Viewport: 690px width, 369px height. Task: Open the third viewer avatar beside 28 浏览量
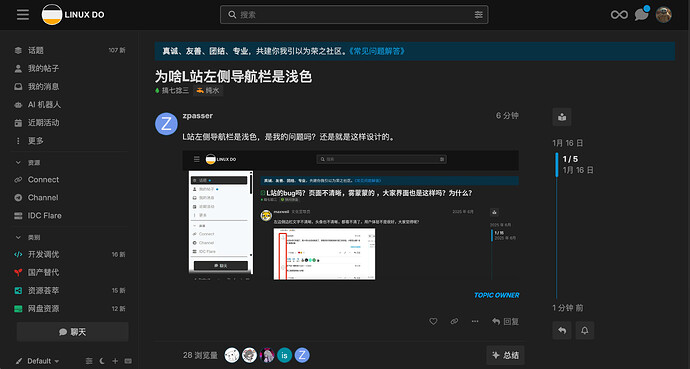click(267, 355)
